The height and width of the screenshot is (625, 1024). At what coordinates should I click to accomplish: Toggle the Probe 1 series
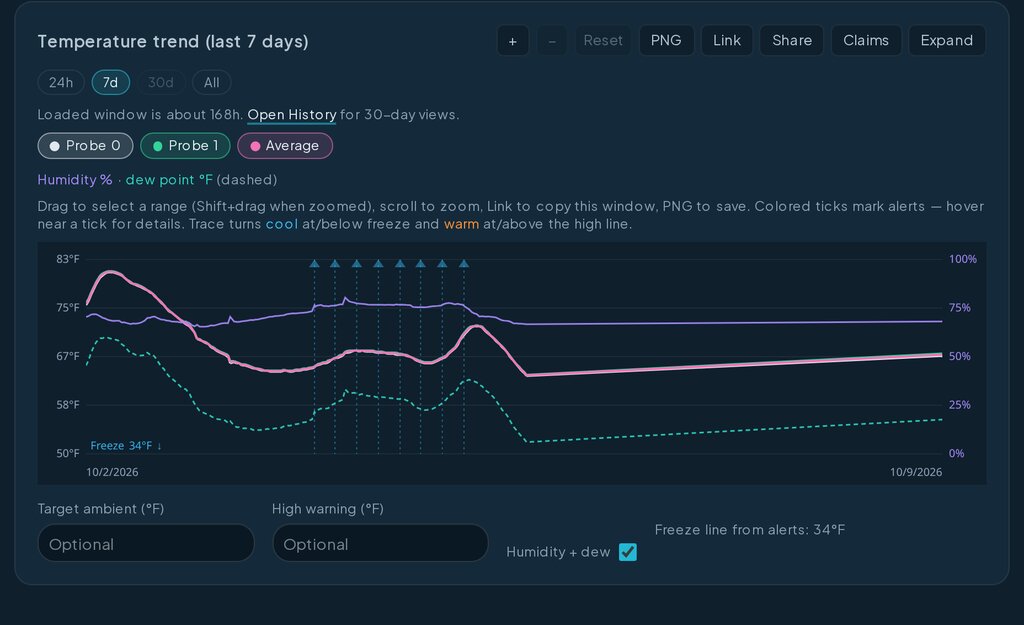pos(185,146)
